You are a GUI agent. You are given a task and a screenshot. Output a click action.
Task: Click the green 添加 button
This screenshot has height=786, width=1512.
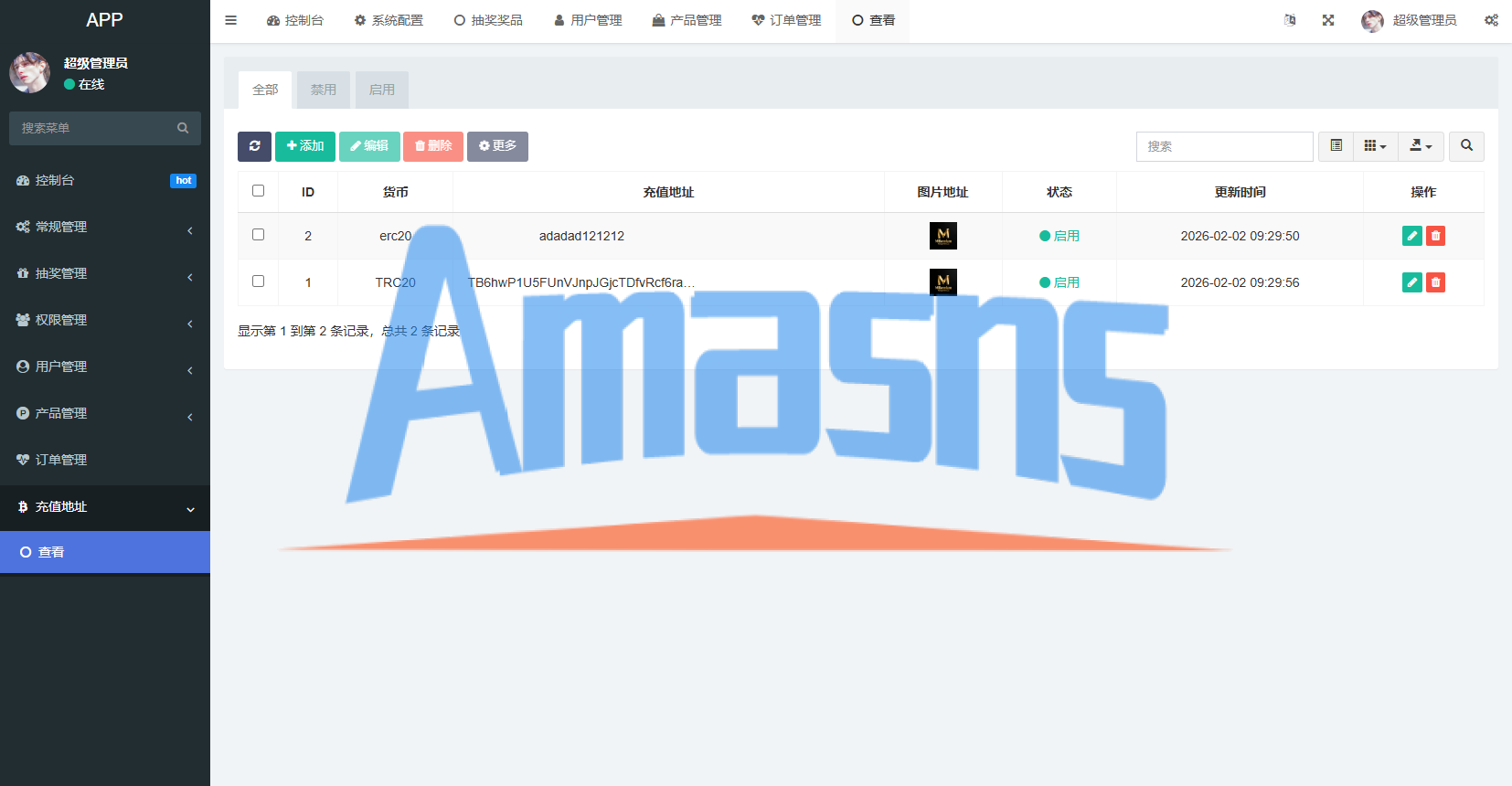click(x=305, y=146)
